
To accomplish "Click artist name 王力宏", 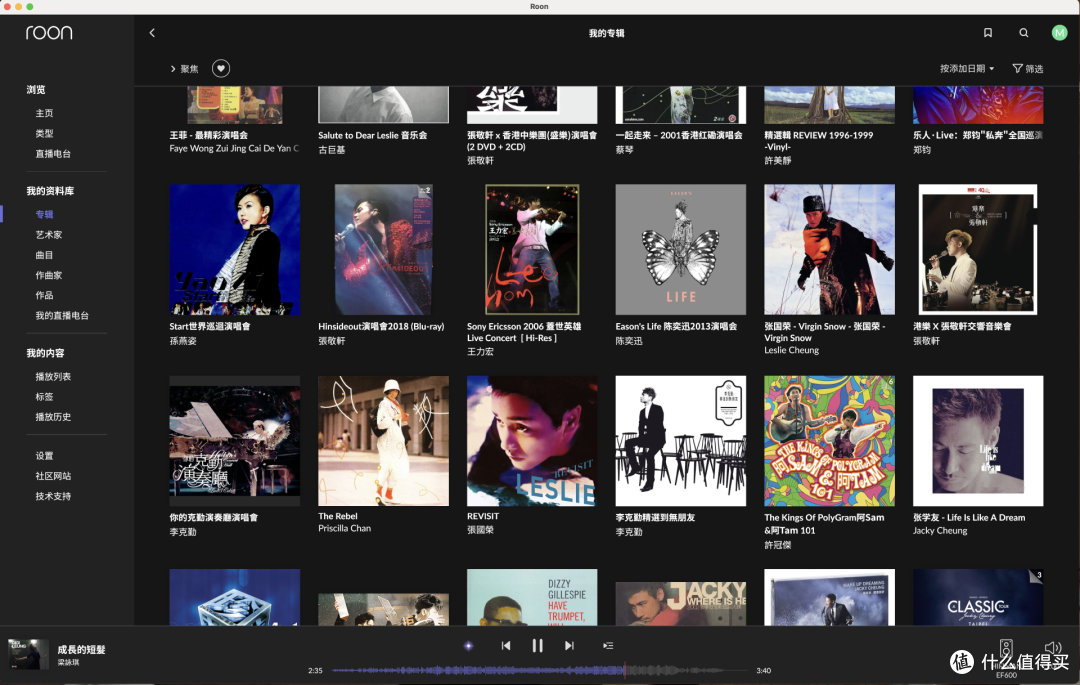I will click(481, 352).
